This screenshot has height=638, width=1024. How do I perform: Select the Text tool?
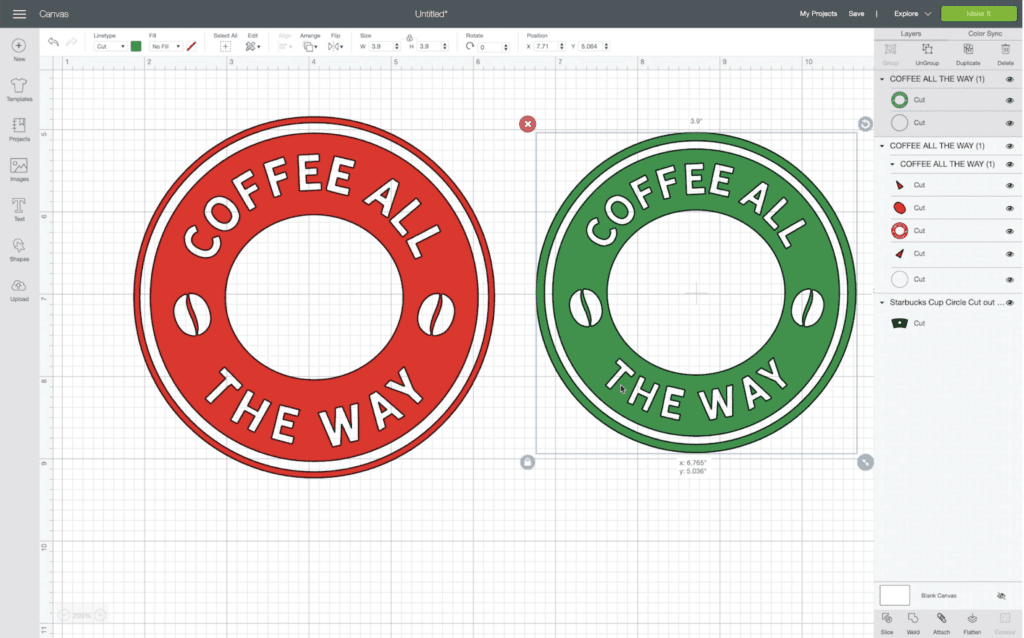pos(19,210)
